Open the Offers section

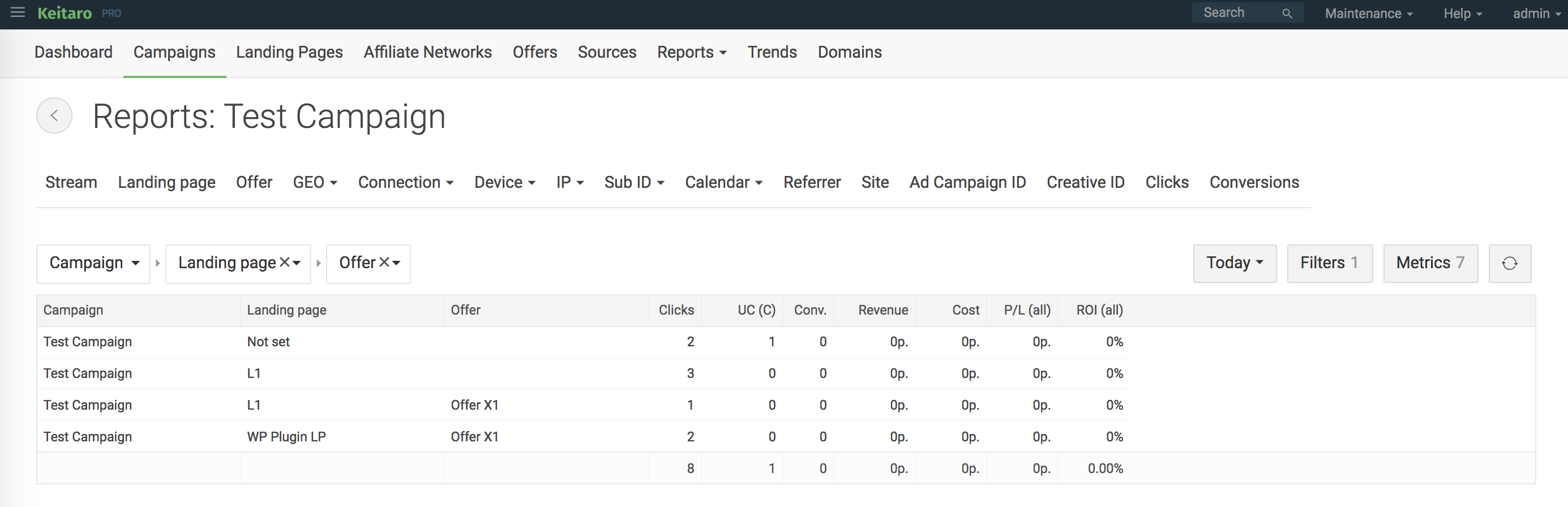point(534,53)
